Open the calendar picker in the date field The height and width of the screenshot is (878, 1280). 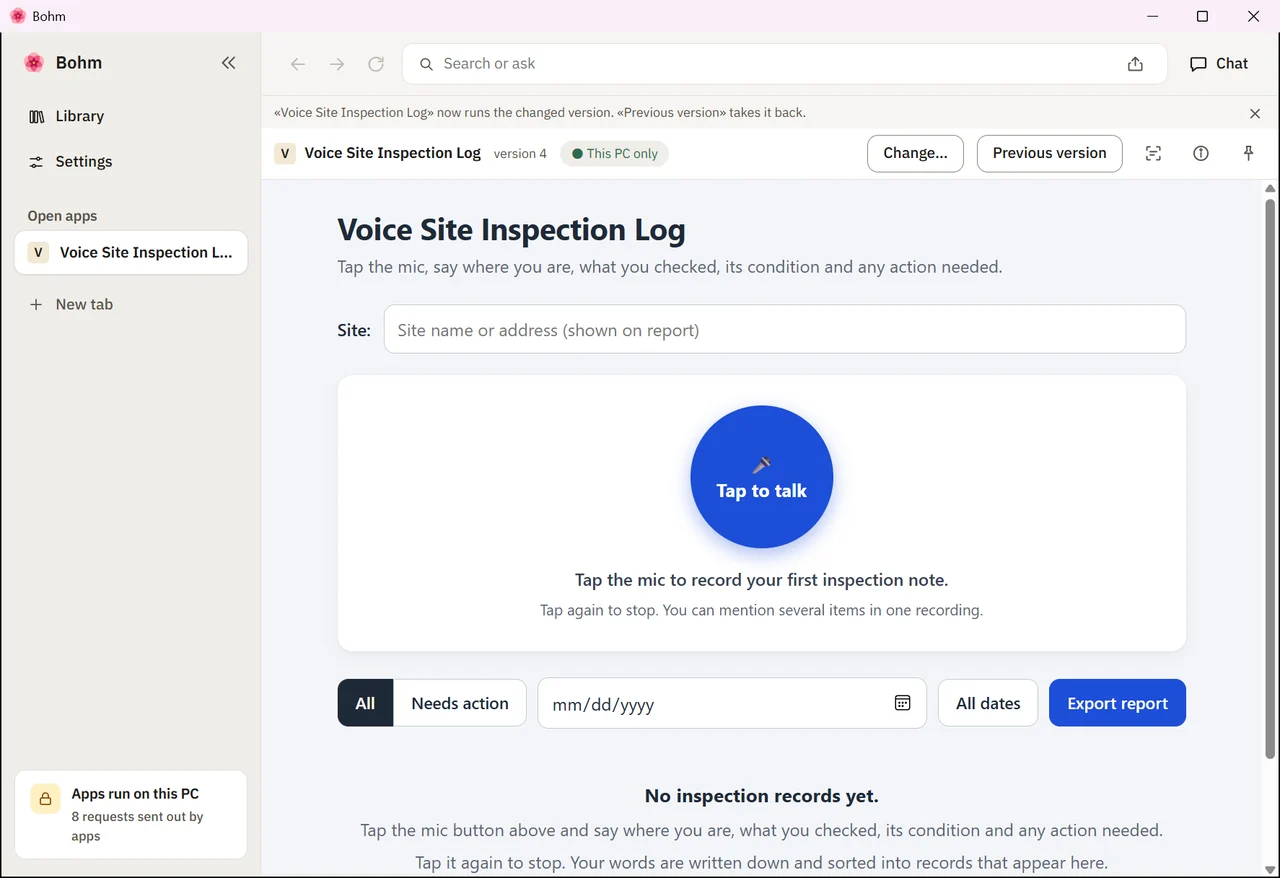tap(902, 703)
